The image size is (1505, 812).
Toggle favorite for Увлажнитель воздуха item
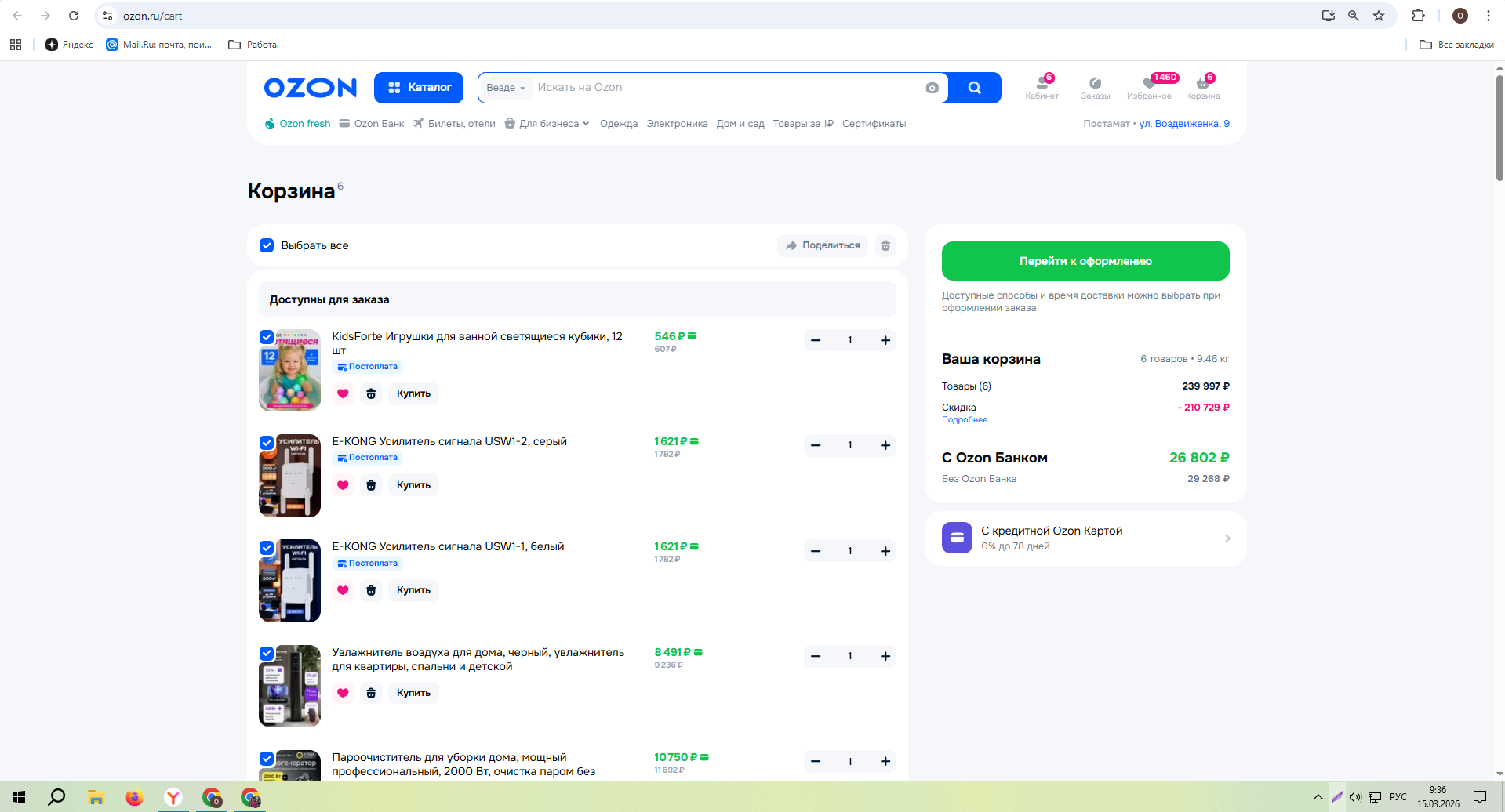(343, 693)
